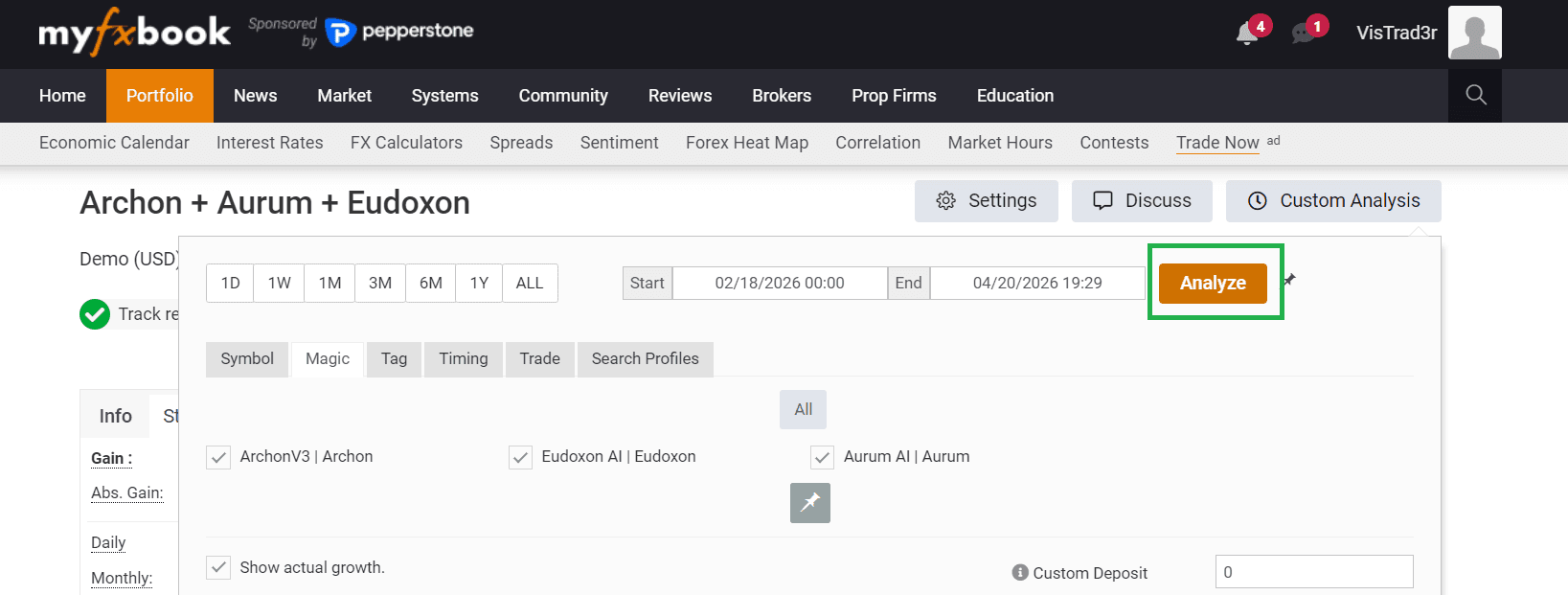
Task: Go to Home in main navigation
Action: tap(62, 96)
